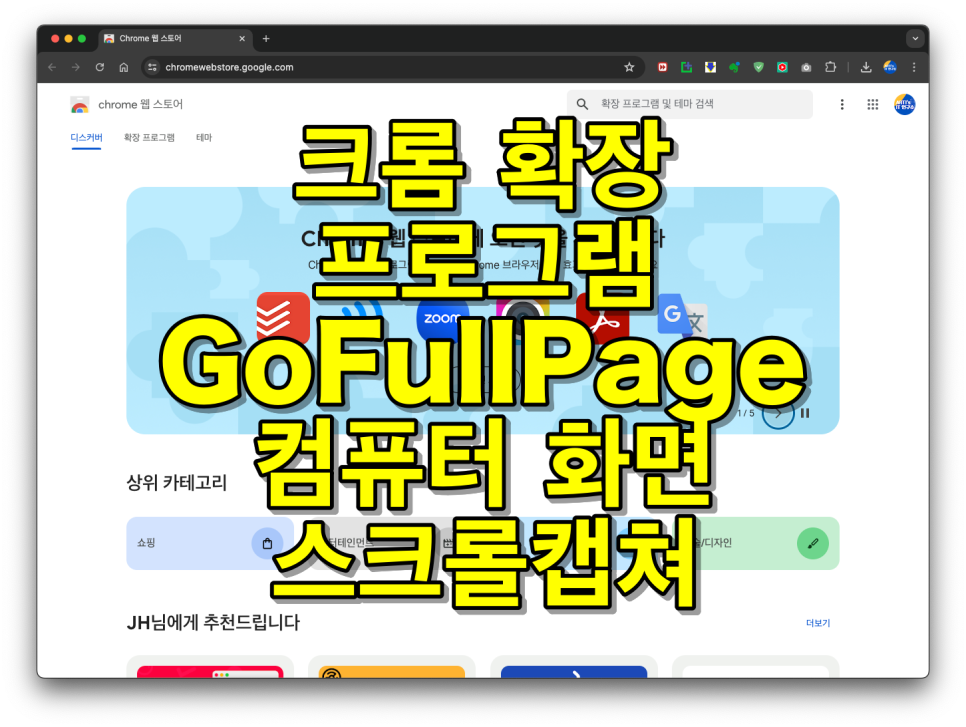Pause the banner carousel slideshow
This screenshot has height=727, width=966.
pos(805,413)
